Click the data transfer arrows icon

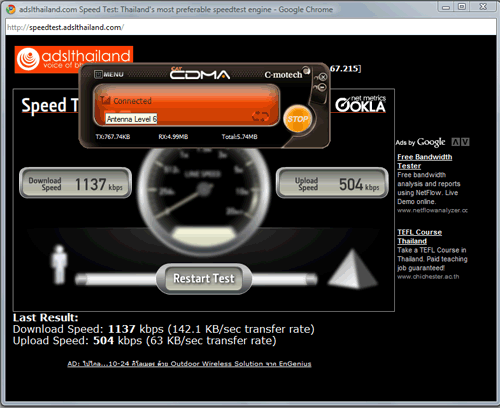[x=260, y=116]
